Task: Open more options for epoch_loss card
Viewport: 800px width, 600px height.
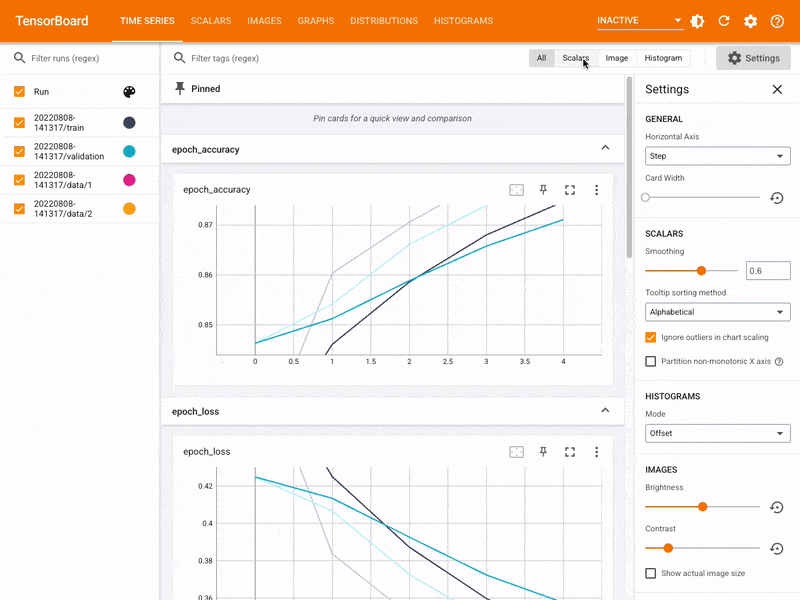Action: coord(596,452)
